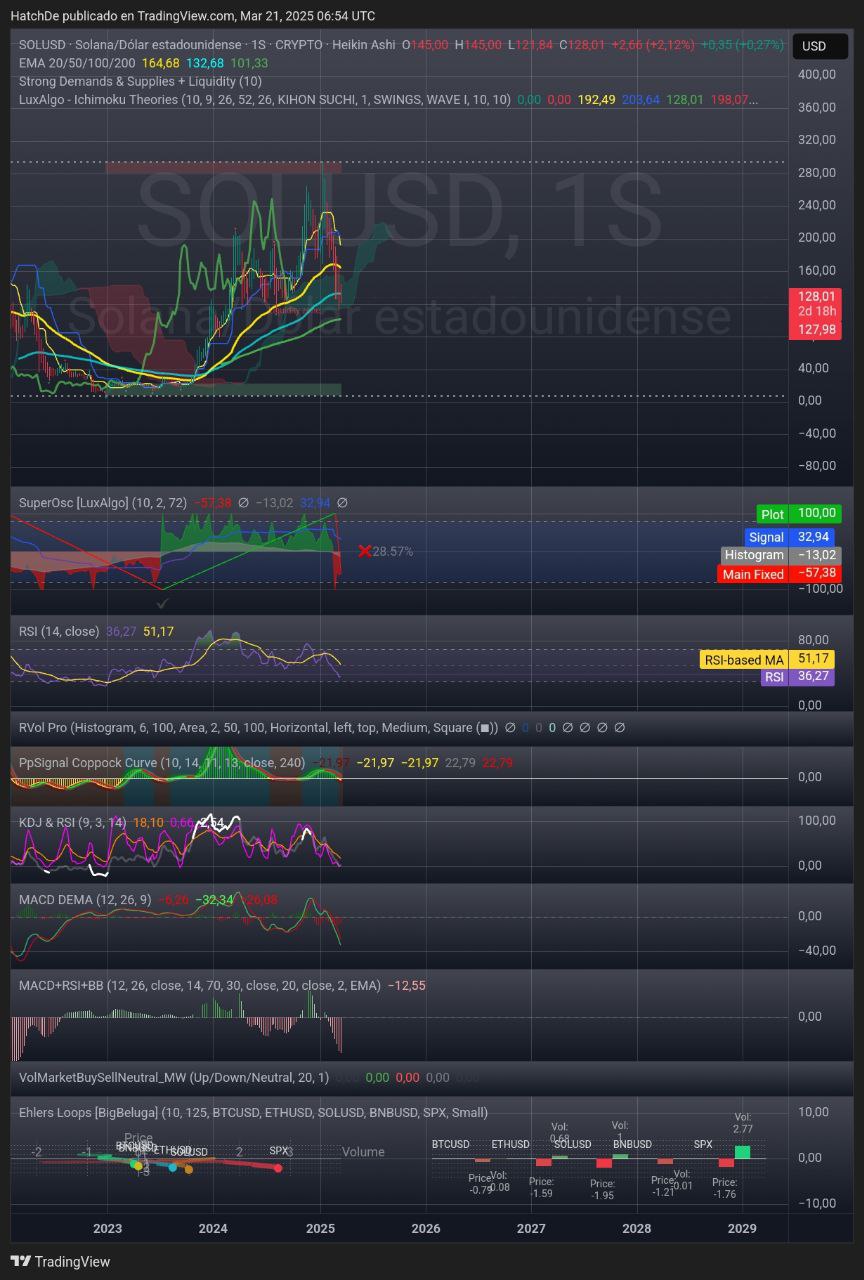Select the MACD DEMA indicator title

pos(85,900)
